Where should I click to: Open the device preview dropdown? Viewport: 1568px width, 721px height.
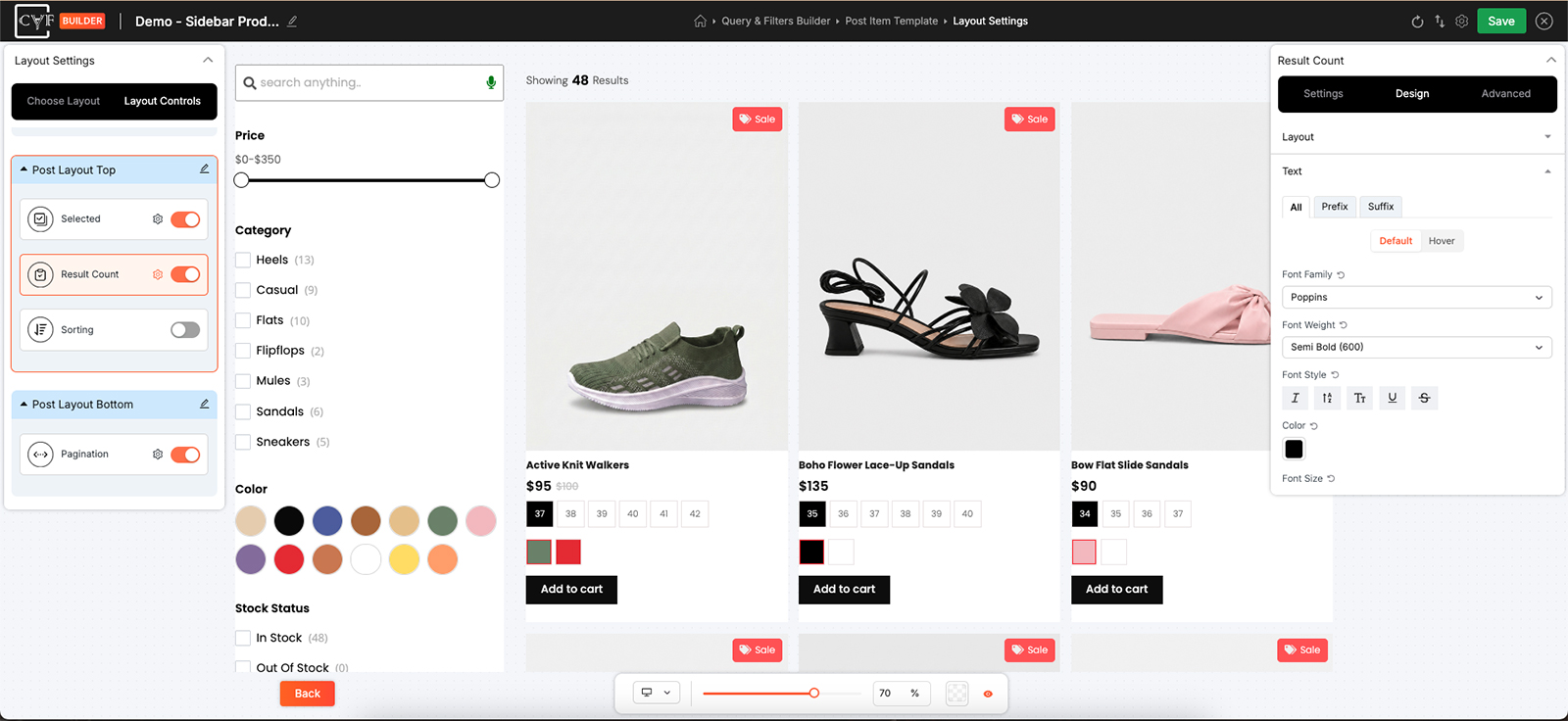pyautogui.click(x=657, y=693)
